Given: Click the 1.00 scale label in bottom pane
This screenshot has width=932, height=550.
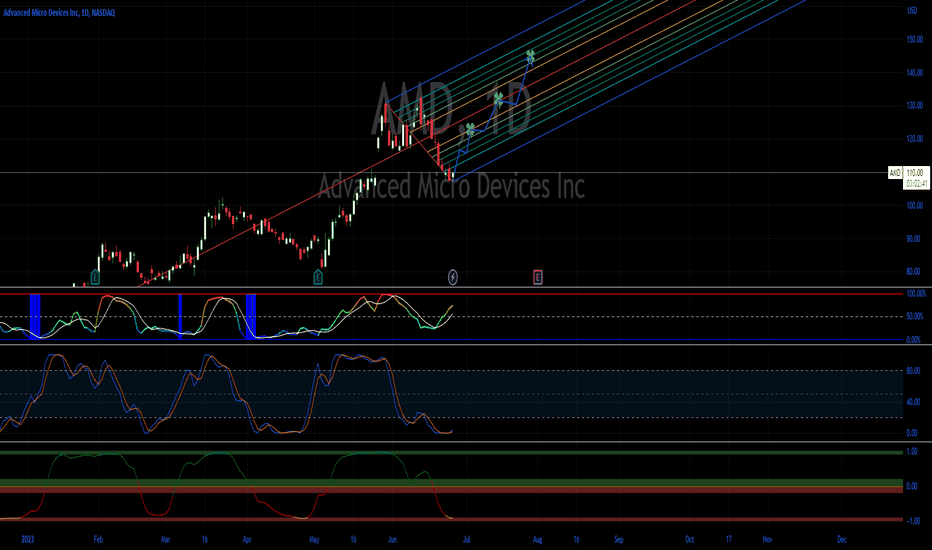Looking at the screenshot, I should pos(911,452).
